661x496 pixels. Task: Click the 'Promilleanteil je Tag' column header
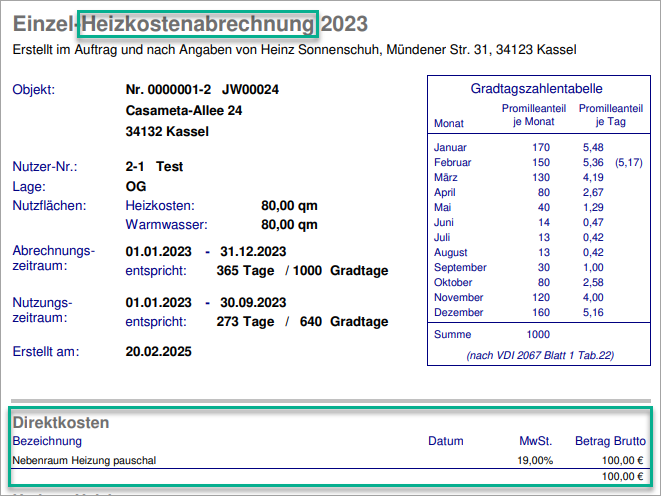611,115
